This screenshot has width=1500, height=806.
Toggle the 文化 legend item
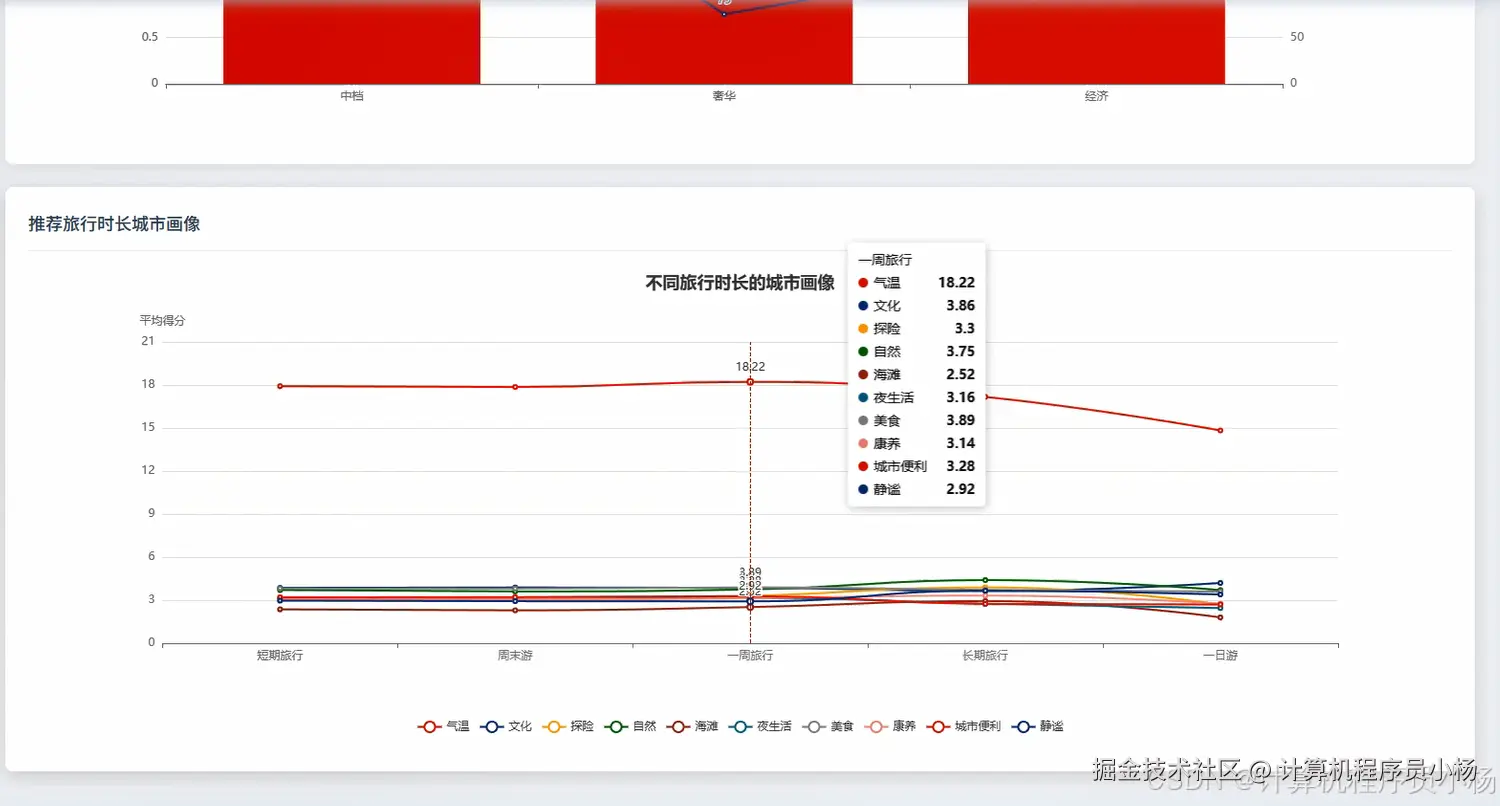(x=506, y=726)
